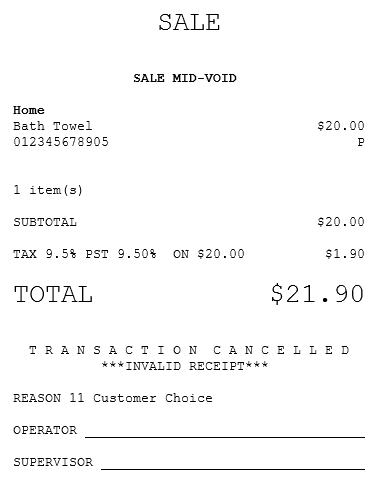
Task: Select the TRANSACTION CANCELLED text
Action: 189,350
